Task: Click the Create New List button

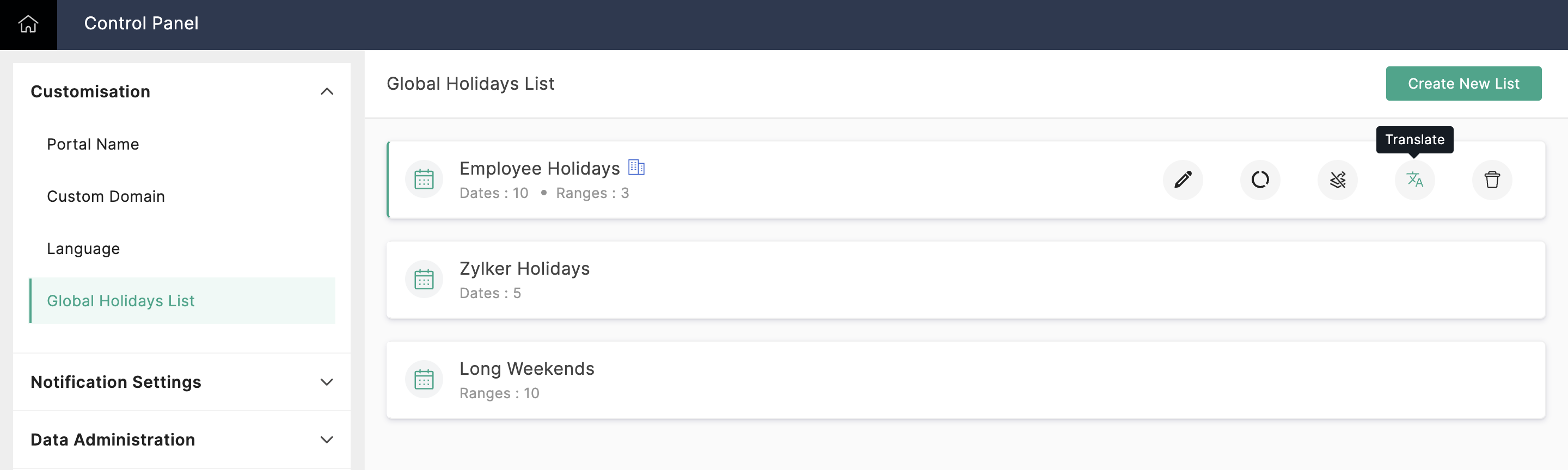Action: [1463, 84]
